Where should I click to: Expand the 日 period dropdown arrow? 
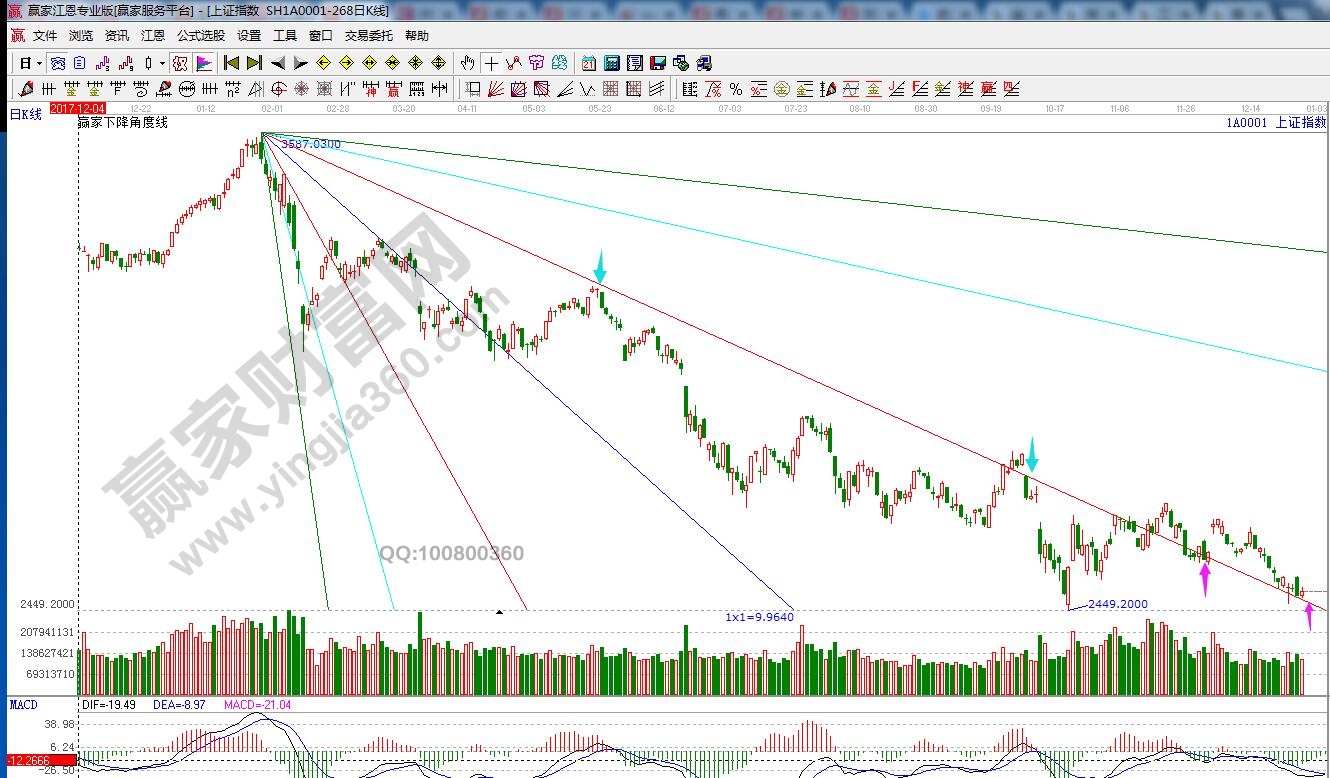pos(39,63)
